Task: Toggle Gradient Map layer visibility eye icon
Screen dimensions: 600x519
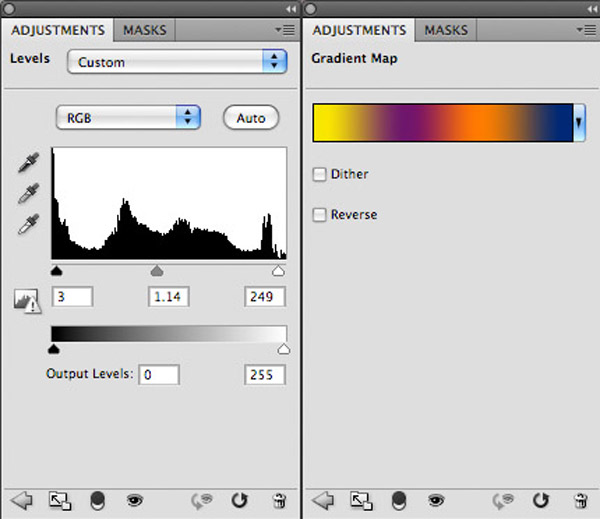Action: [x=436, y=500]
